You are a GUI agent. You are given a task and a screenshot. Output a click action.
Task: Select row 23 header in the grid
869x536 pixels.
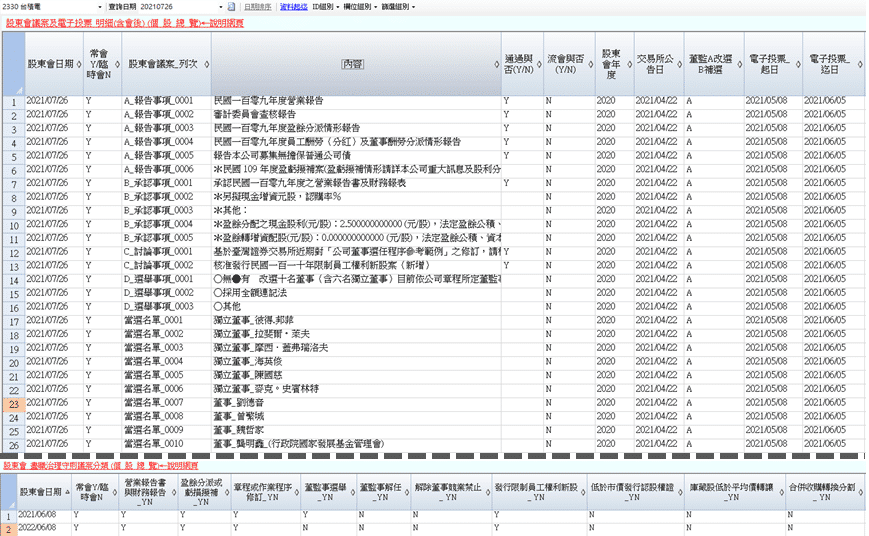click(12, 403)
